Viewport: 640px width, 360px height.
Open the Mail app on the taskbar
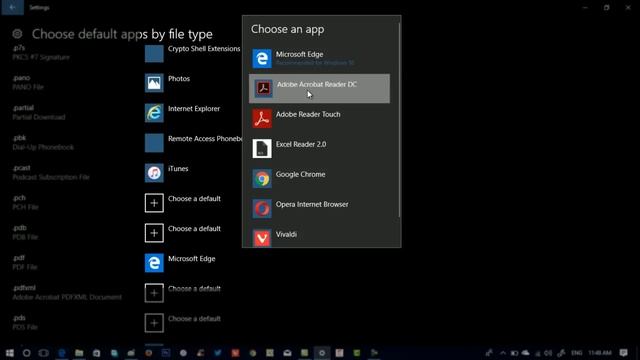coord(287,353)
